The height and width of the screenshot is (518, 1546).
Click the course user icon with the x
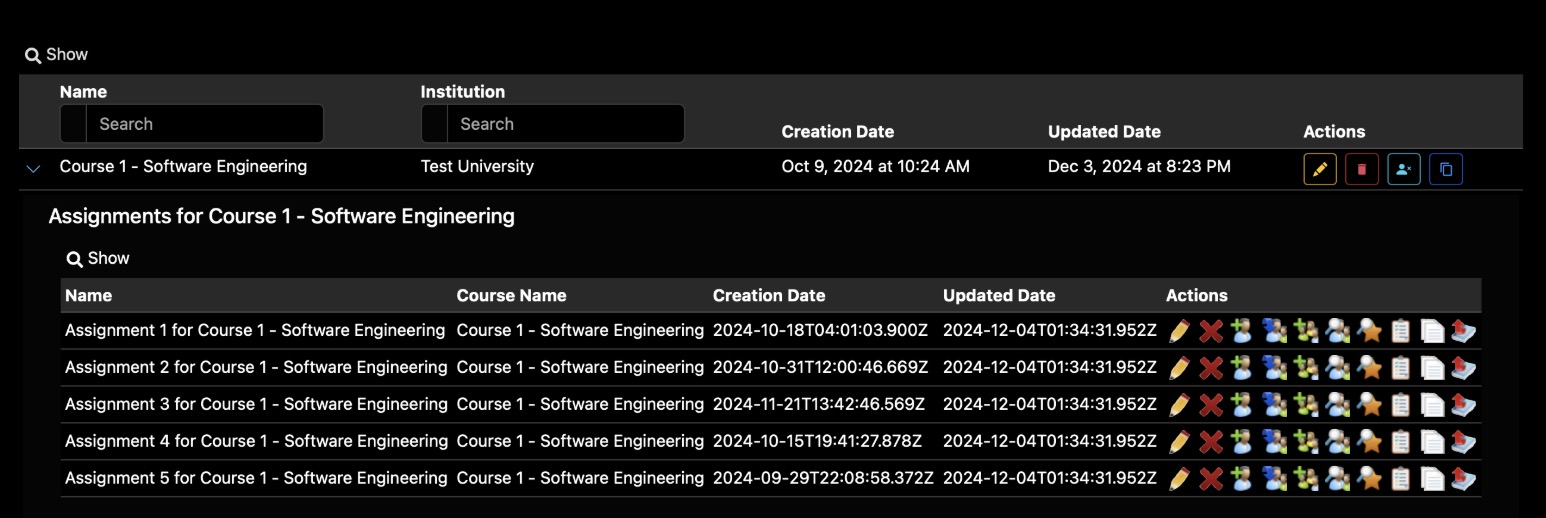pyautogui.click(x=1403, y=169)
